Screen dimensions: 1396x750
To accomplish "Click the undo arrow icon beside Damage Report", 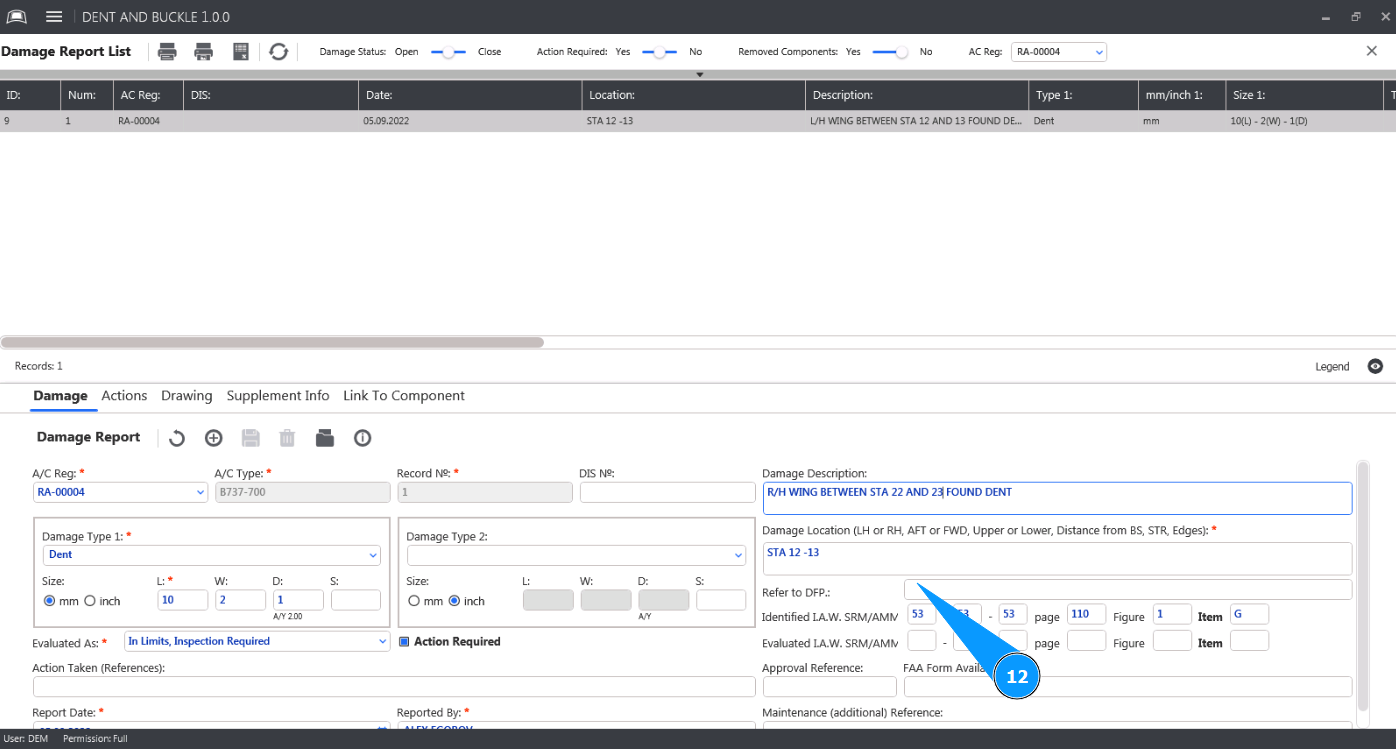I will pos(177,438).
